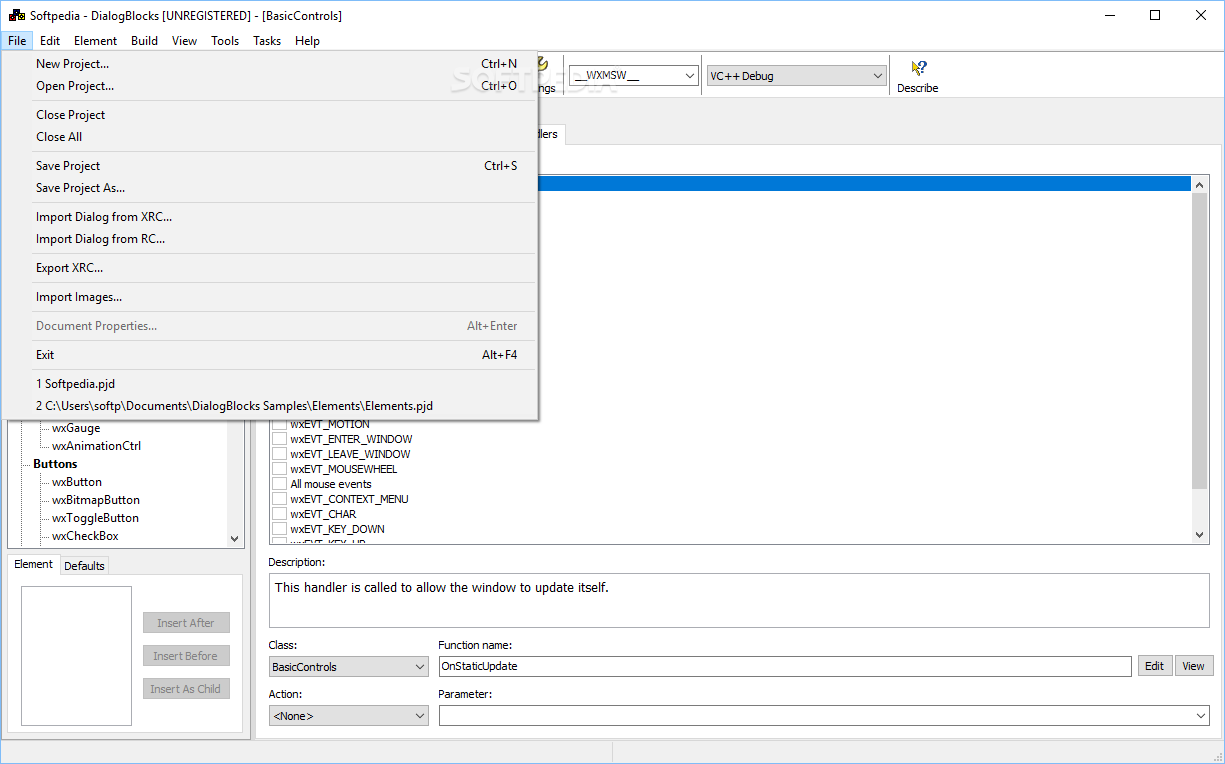Select Import Dialog from XRC...
The height and width of the screenshot is (764, 1225).
point(270,217)
